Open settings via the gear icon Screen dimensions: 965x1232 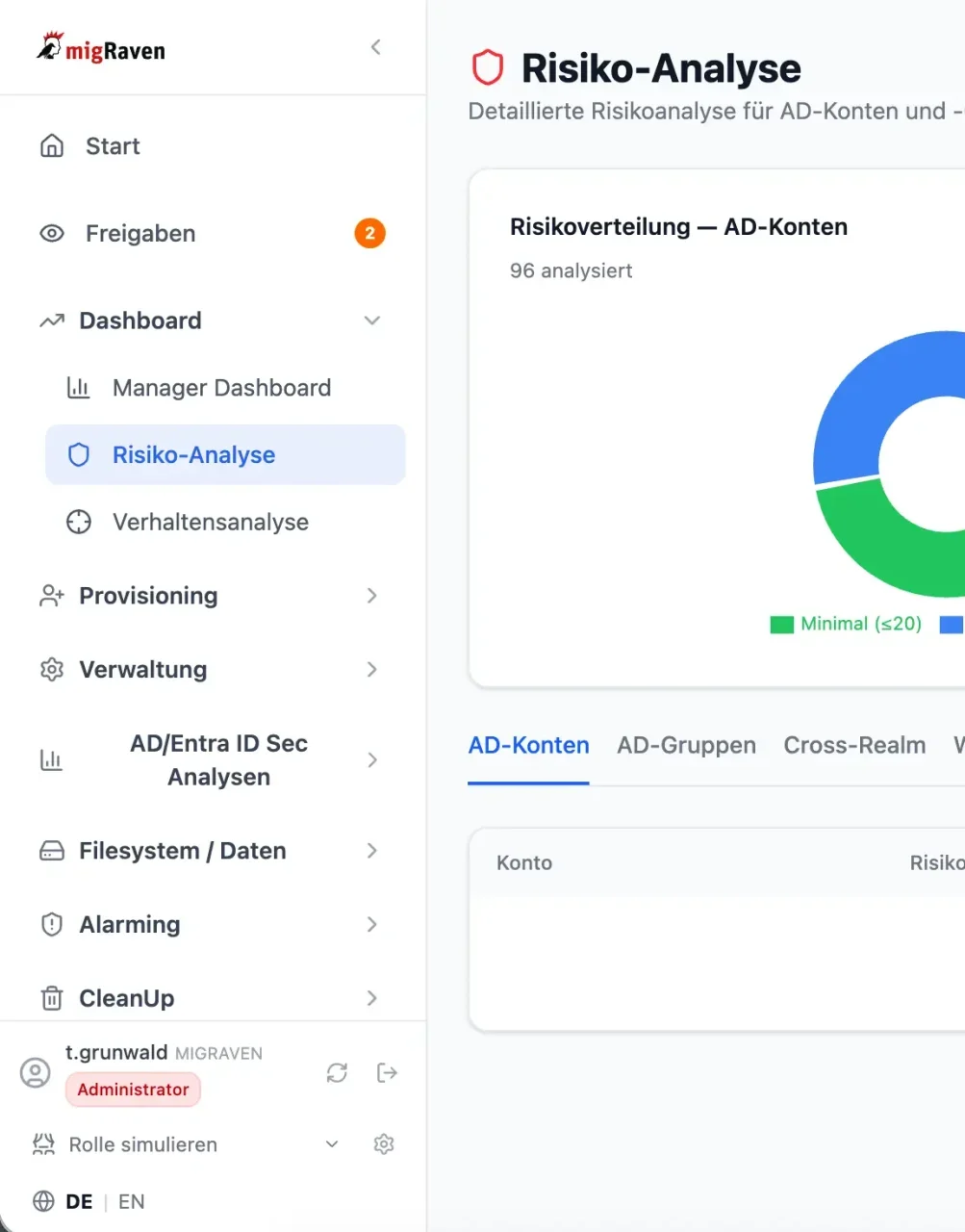[x=384, y=1144]
